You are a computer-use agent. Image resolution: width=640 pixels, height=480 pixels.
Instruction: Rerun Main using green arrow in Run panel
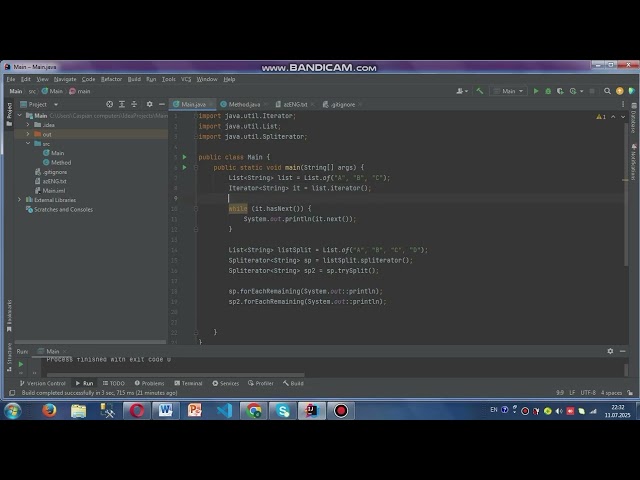pos(21,364)
